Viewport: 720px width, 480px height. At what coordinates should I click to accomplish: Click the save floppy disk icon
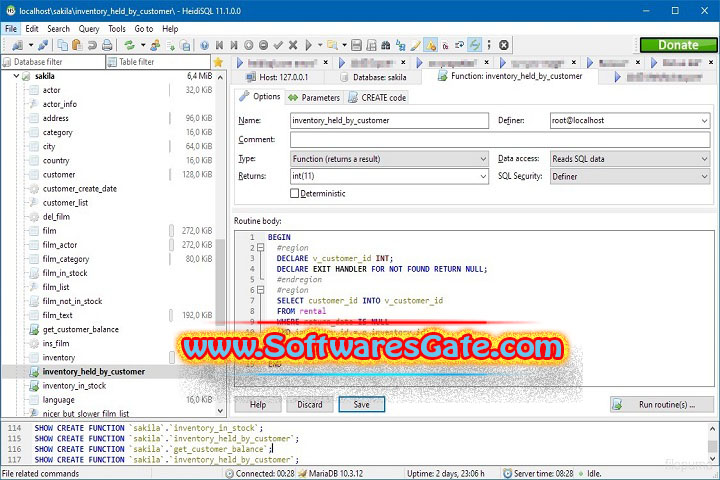(356, 45)
